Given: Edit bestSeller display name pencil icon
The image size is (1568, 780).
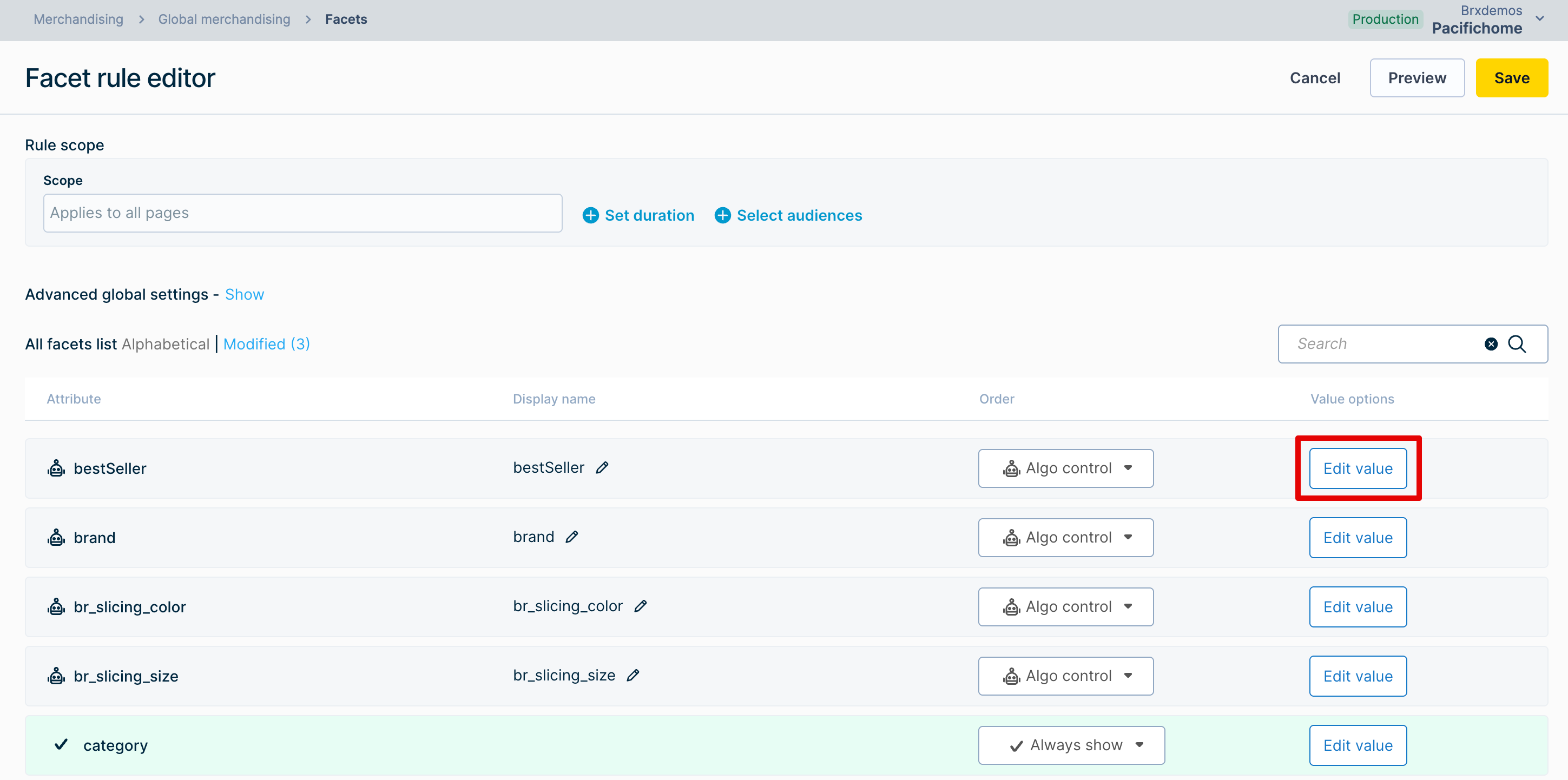Looking at the screenshot, I should click(x=602, y=467).
